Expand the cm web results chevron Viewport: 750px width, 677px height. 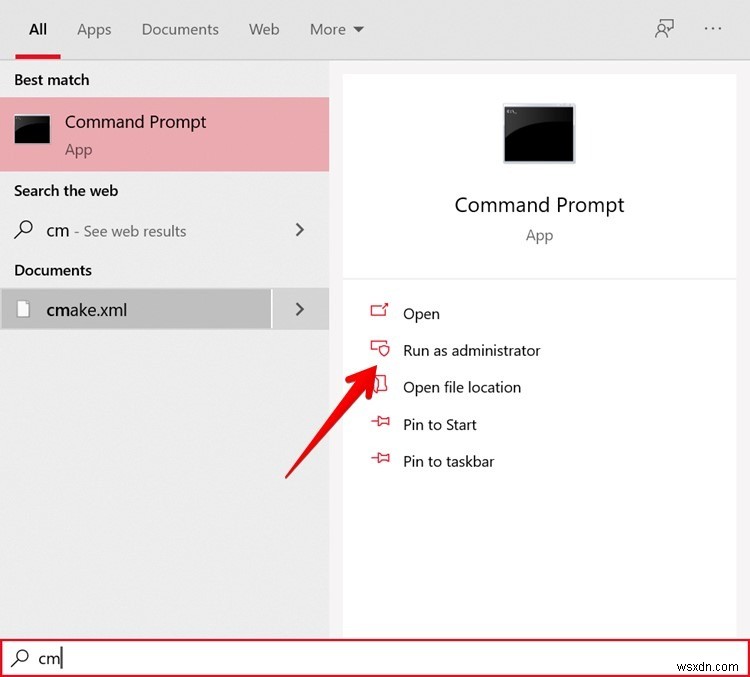pos(300,230)
